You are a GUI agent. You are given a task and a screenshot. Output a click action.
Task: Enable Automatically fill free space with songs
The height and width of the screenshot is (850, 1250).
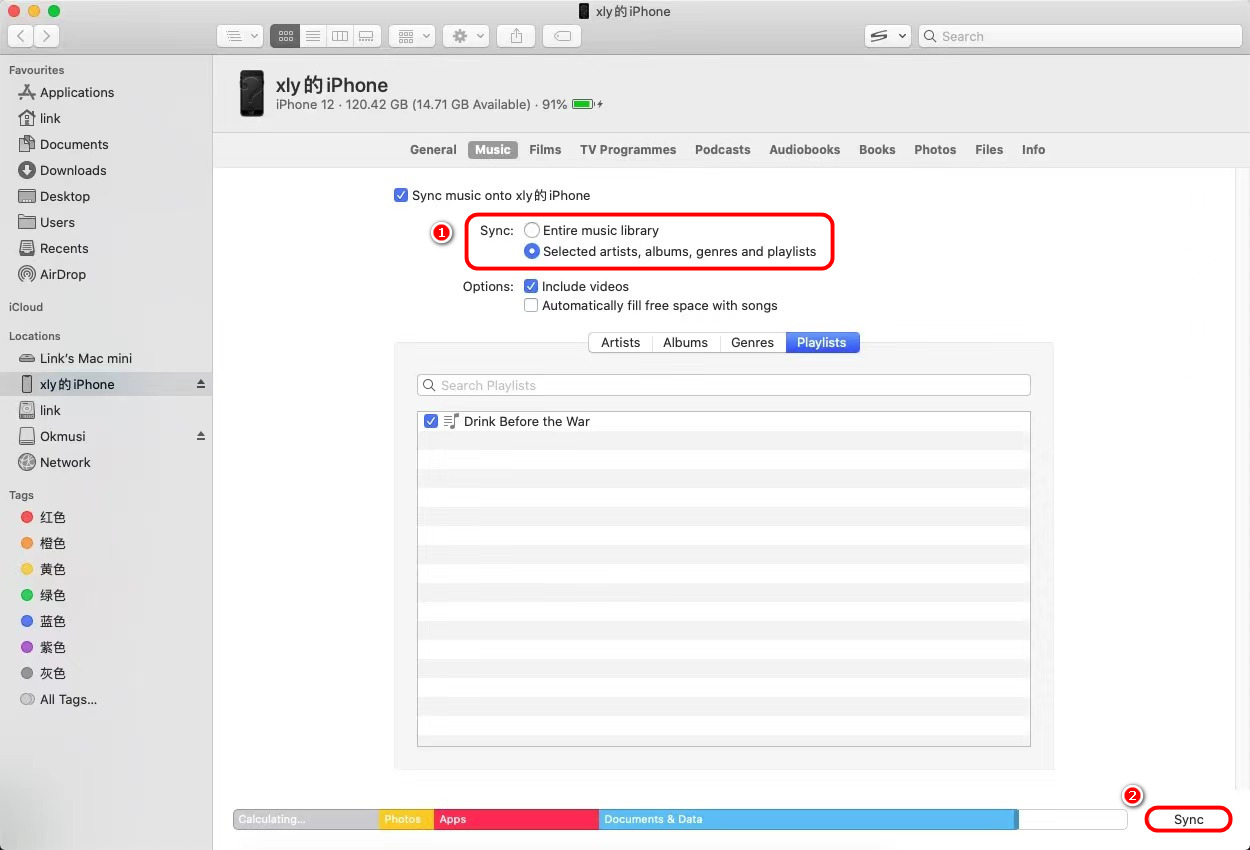pyautogui.click(x=531, y=305)
